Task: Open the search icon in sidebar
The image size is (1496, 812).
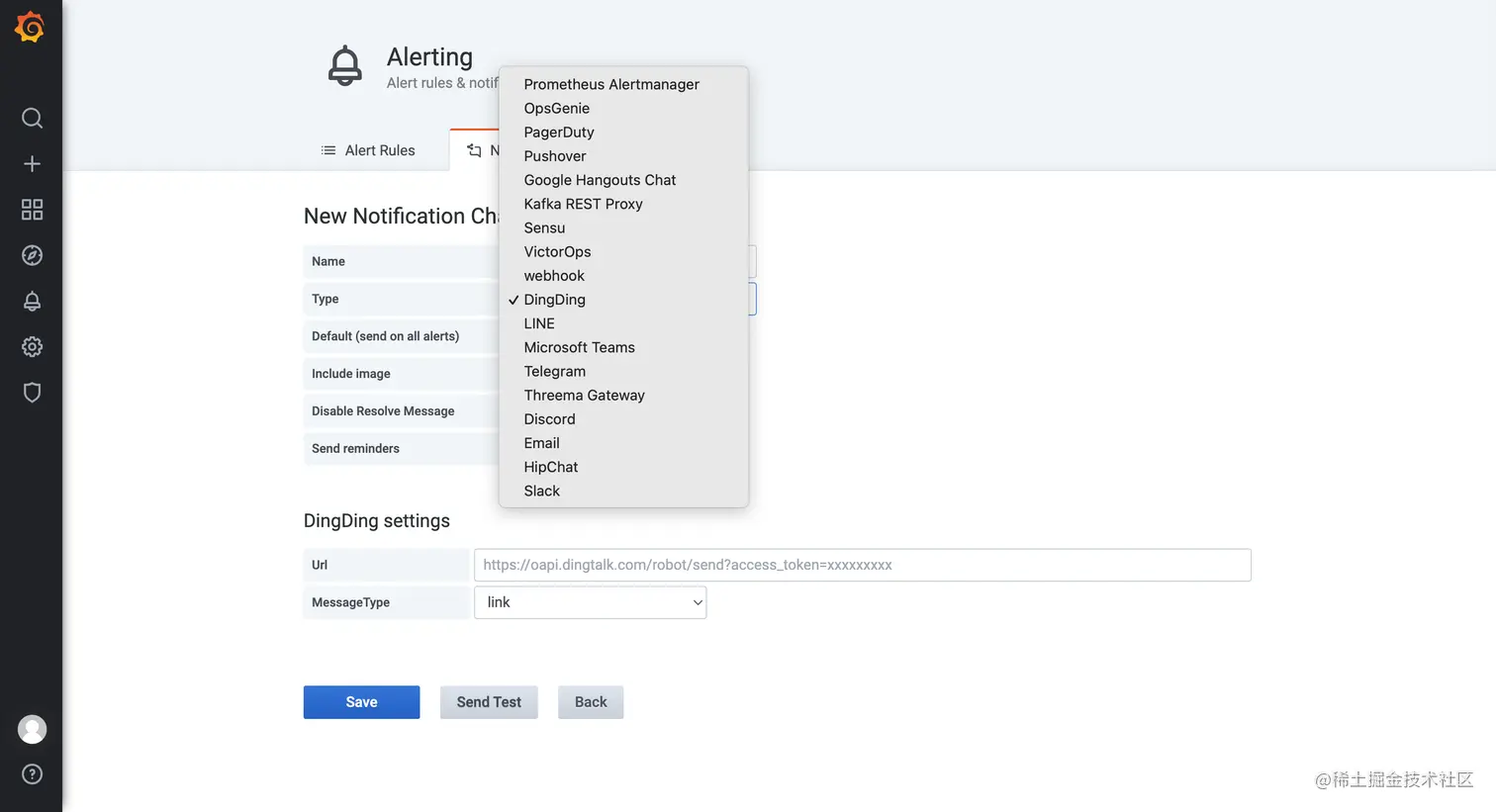Action: pyautogui.click(x=32, y=119)
